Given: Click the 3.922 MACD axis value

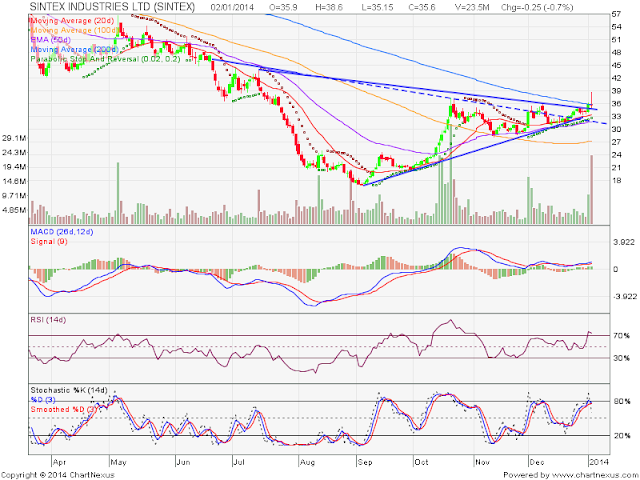Looking at the screenshot, I should [x=625, y=242].
